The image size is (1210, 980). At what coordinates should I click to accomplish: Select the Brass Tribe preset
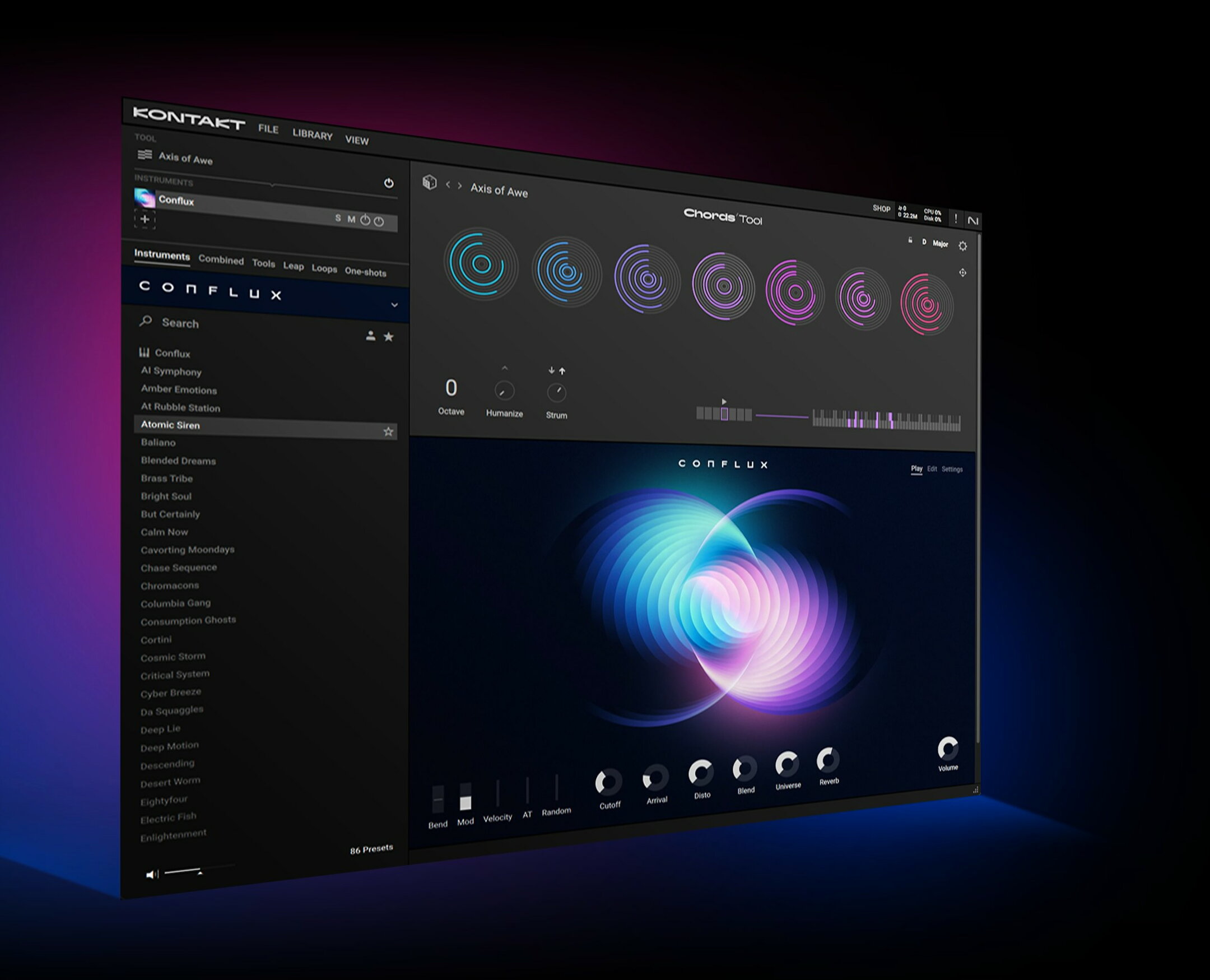click(166, 478)
